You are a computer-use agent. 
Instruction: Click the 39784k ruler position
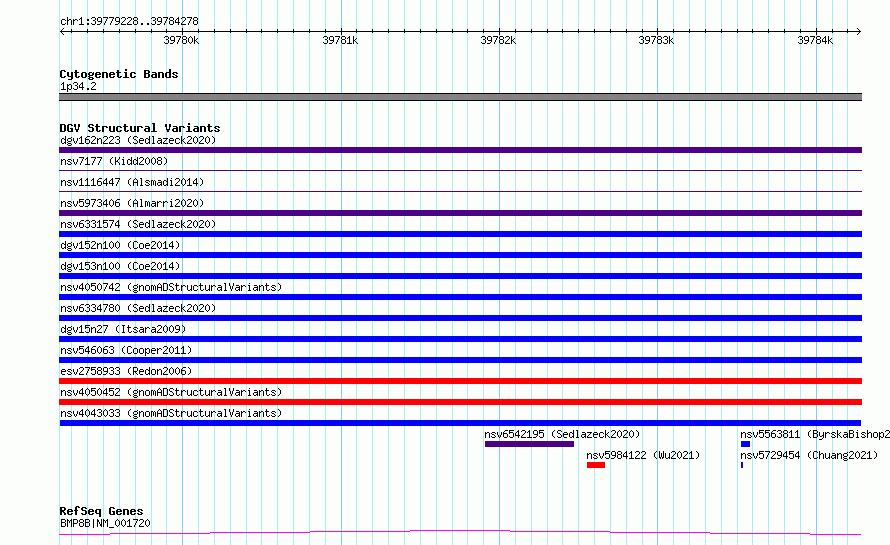pyautogui.click(x=815, y=40)
